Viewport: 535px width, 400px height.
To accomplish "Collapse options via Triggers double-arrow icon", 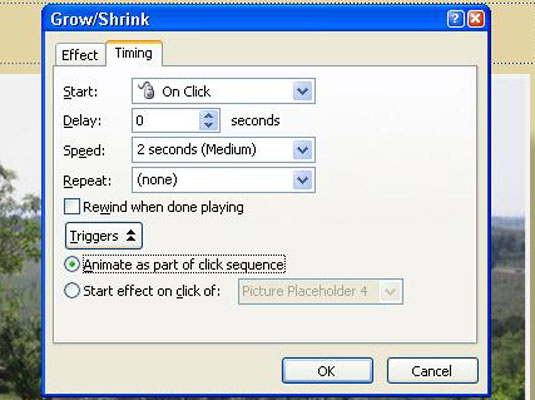I will (131, 235).
